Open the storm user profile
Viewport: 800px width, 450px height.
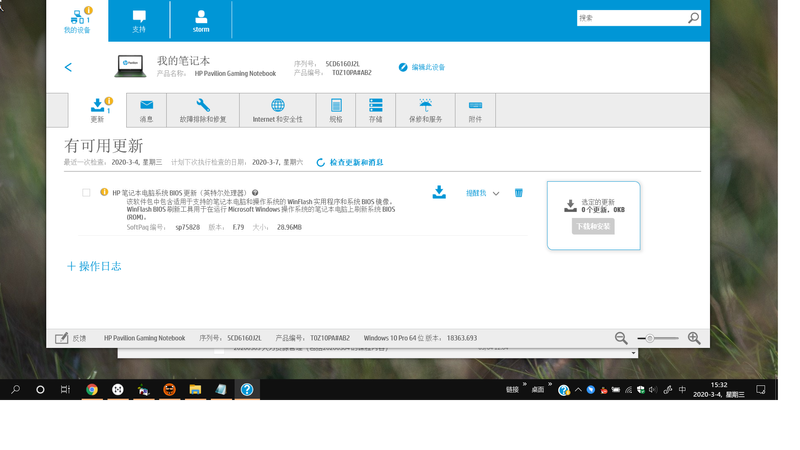pyautogui.click(x=201, y=20)
